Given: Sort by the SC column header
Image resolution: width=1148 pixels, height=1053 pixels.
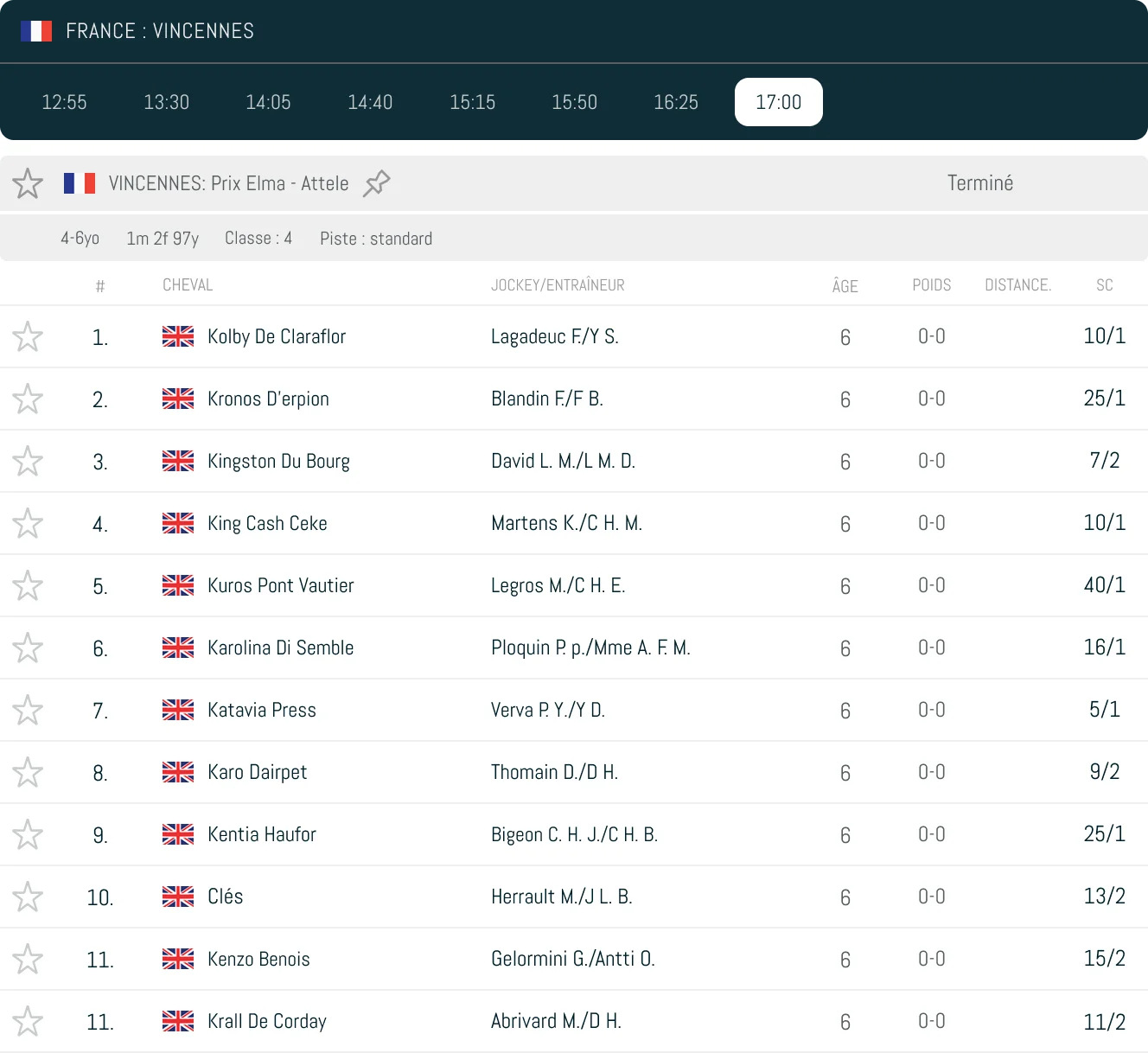Looking at the screenshot, I should click(1104, 285).
